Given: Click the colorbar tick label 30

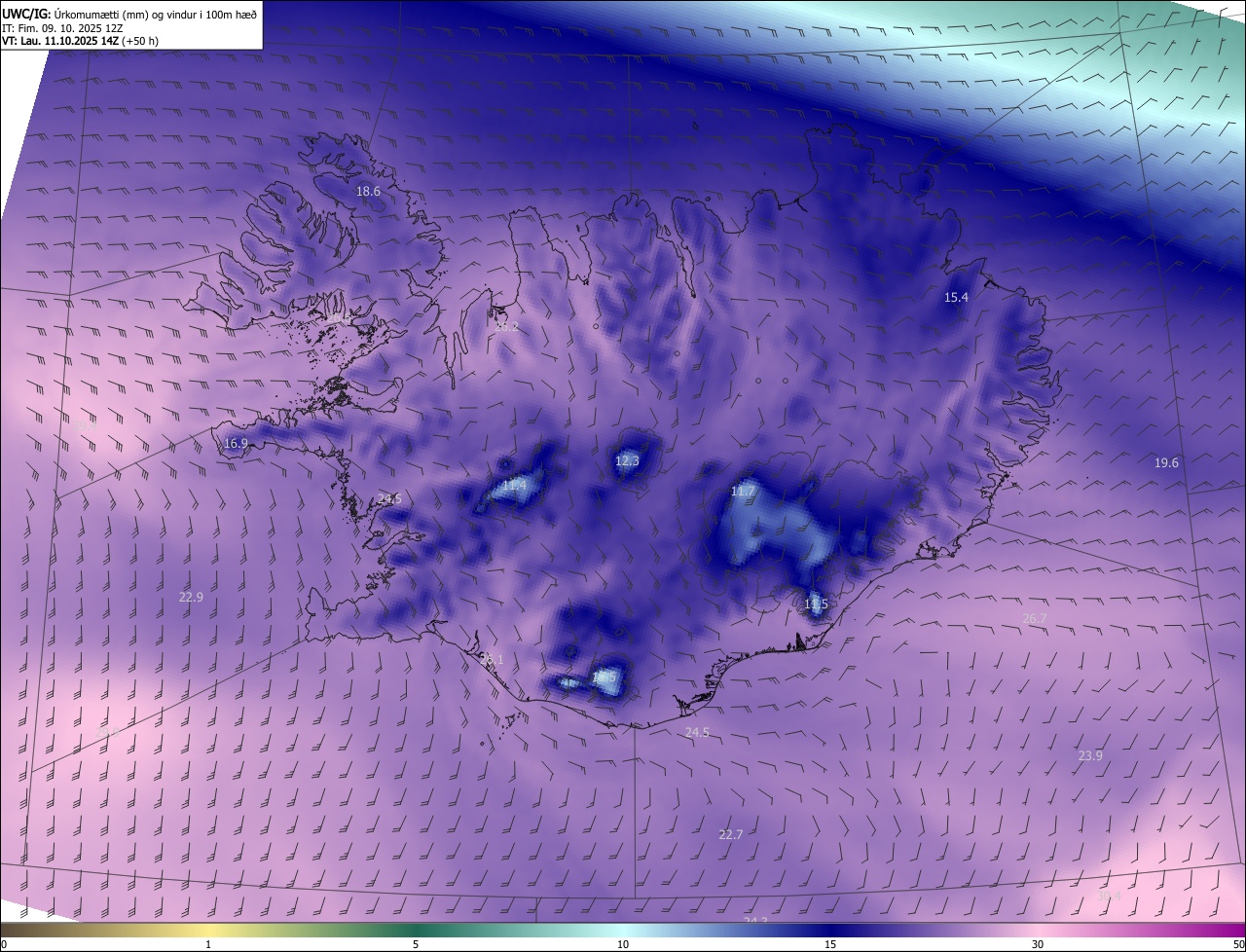Looking at the screenshot, I should tap(1038, 944).
